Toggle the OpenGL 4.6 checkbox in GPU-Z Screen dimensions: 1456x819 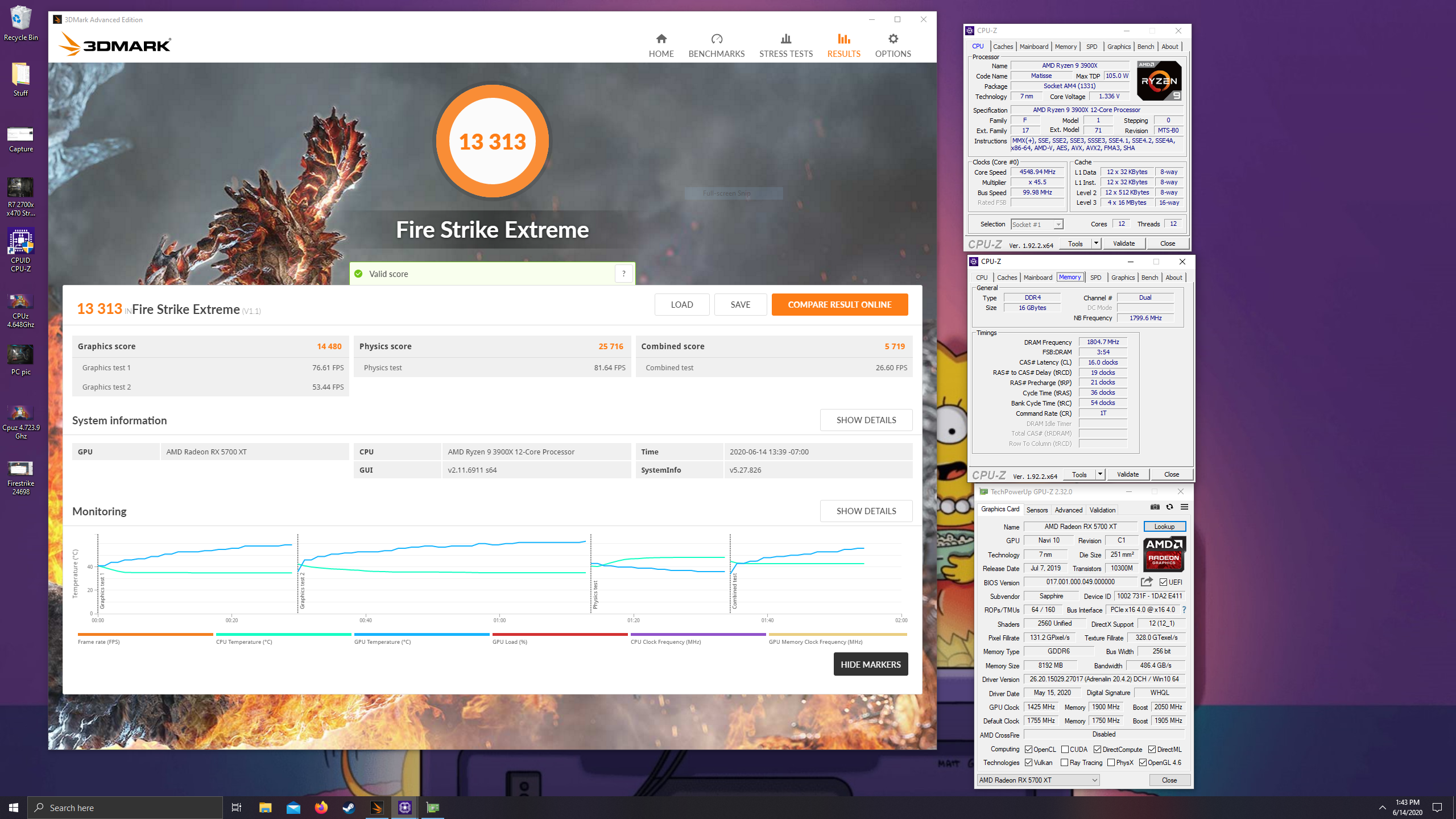pos(1143,763)
